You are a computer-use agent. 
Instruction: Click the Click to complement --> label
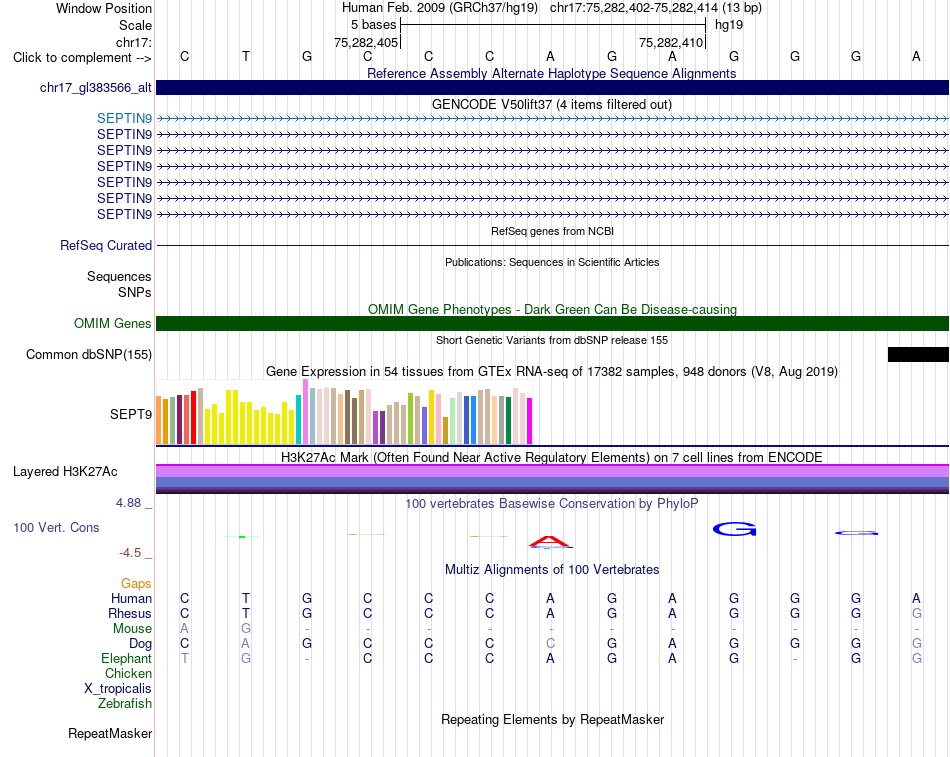click(82, 58)
